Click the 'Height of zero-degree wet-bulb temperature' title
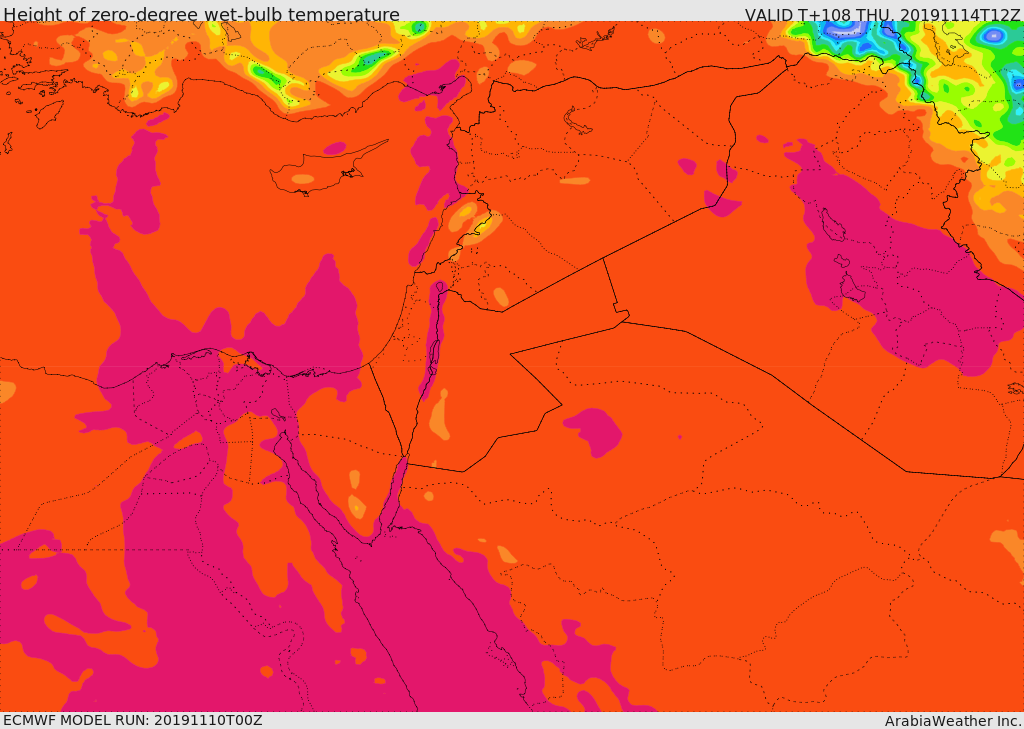 pos(201,14)
